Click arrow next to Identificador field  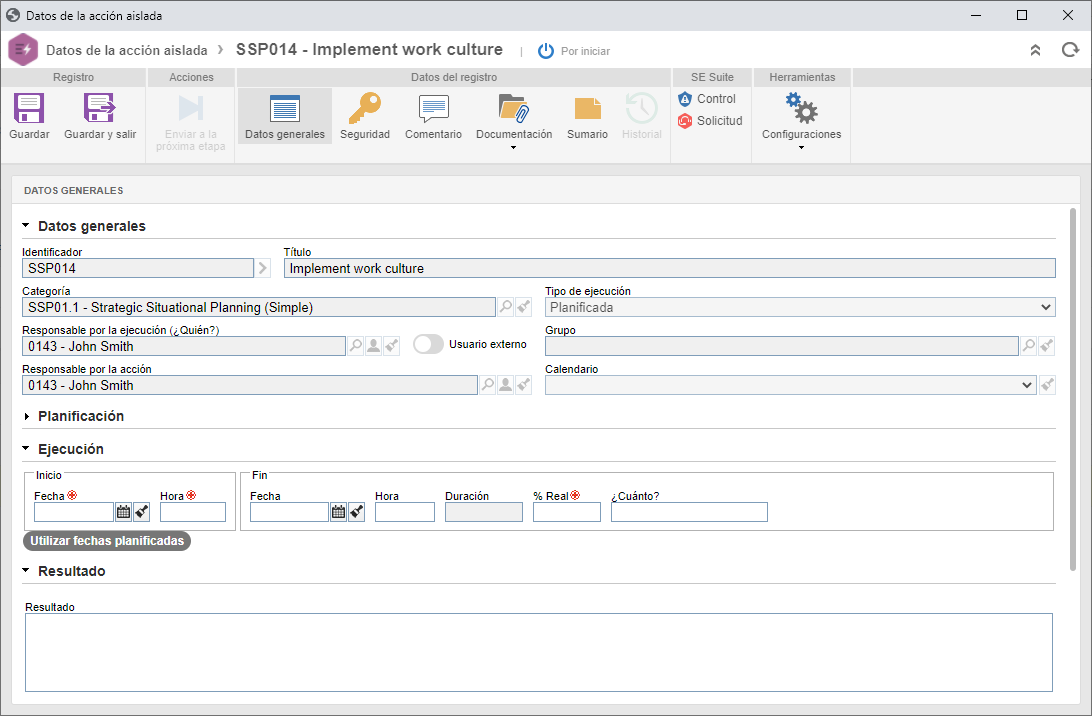click(263, 268)
